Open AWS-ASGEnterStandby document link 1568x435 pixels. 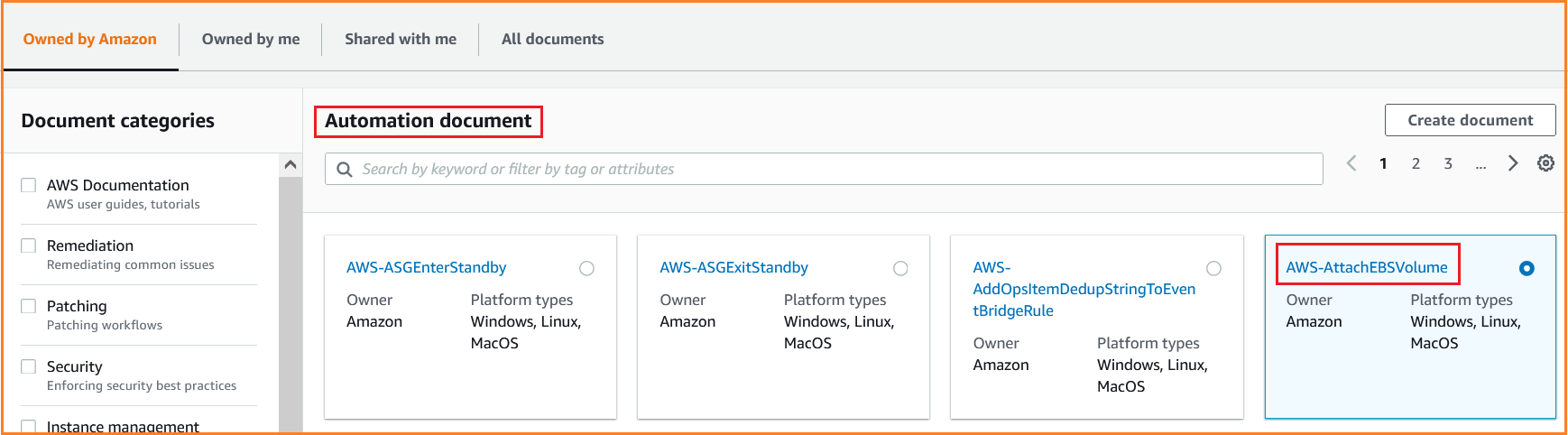click(x=427, y=267)
